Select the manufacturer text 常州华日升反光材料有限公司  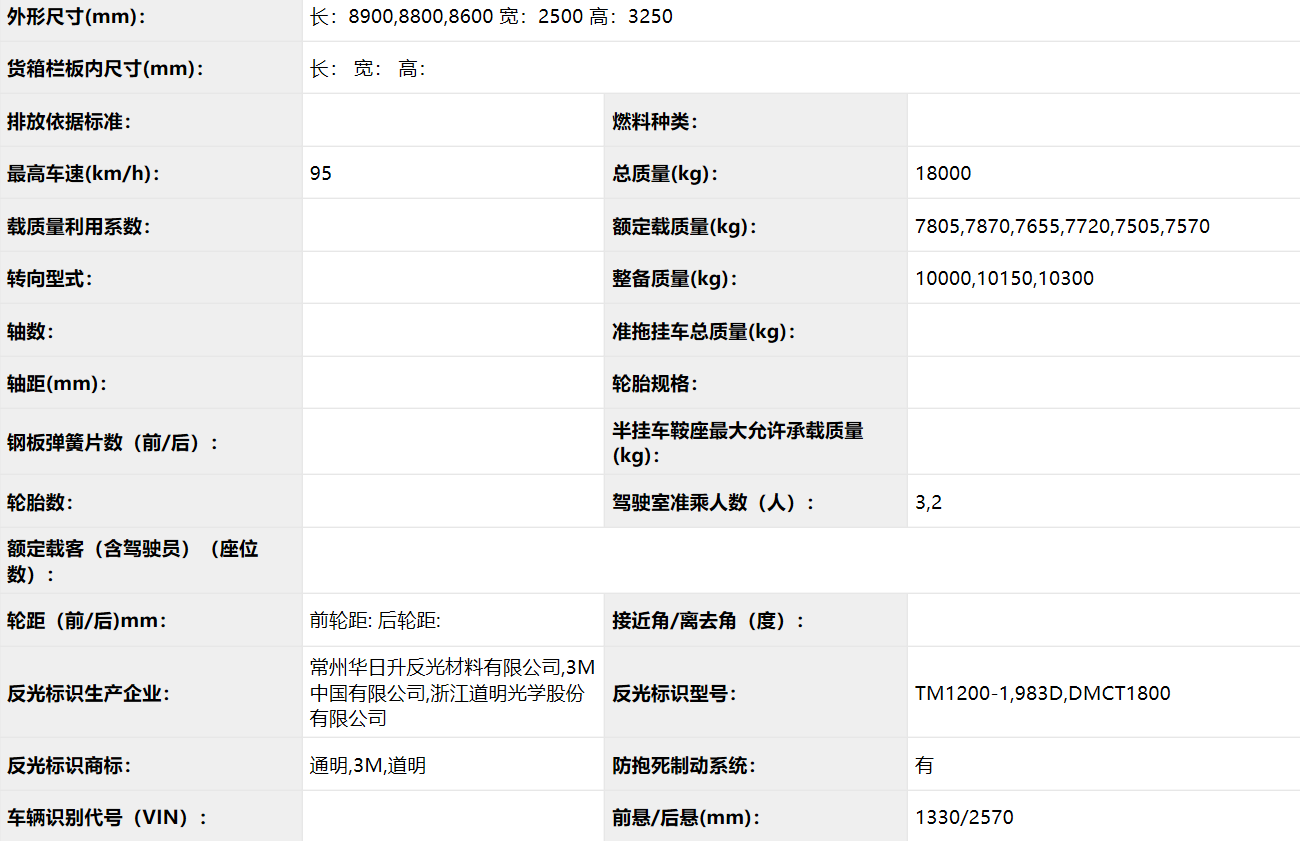tap(438, 668)
